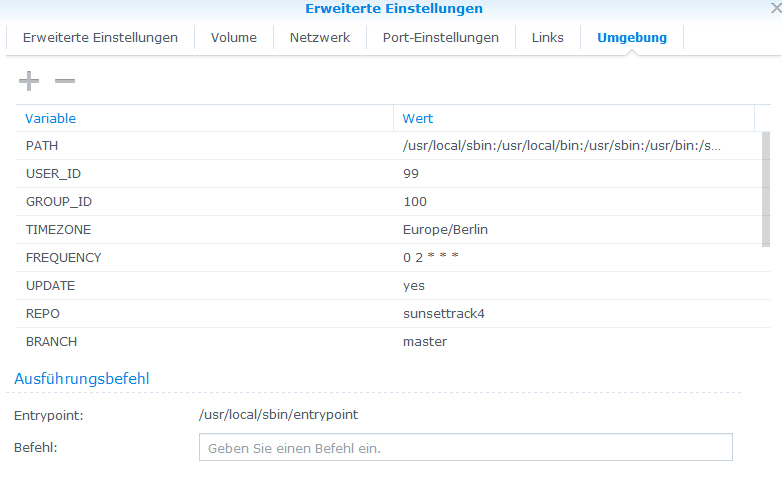
Task: Select the PATH variable row
Action: 389,146
